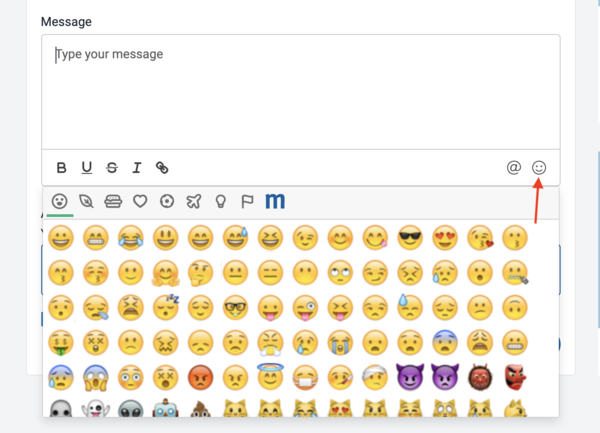Toggle bold formatting button
Image resolution: width=600 pixels, height=433 pixels.
[61, 168]
